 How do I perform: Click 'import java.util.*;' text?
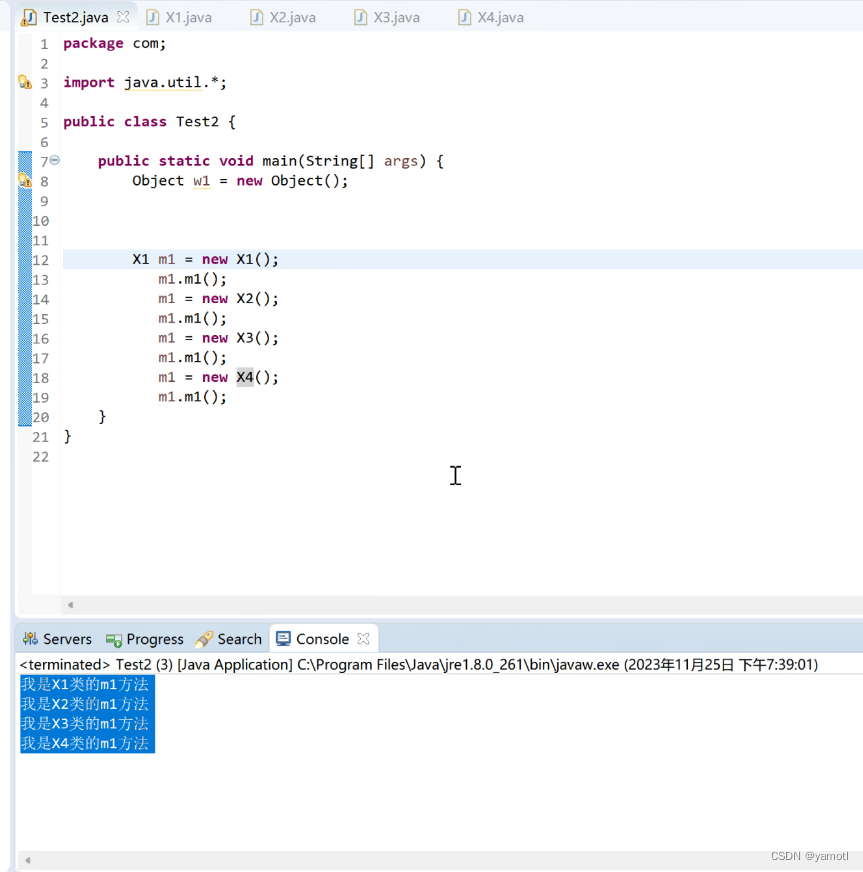145,82
